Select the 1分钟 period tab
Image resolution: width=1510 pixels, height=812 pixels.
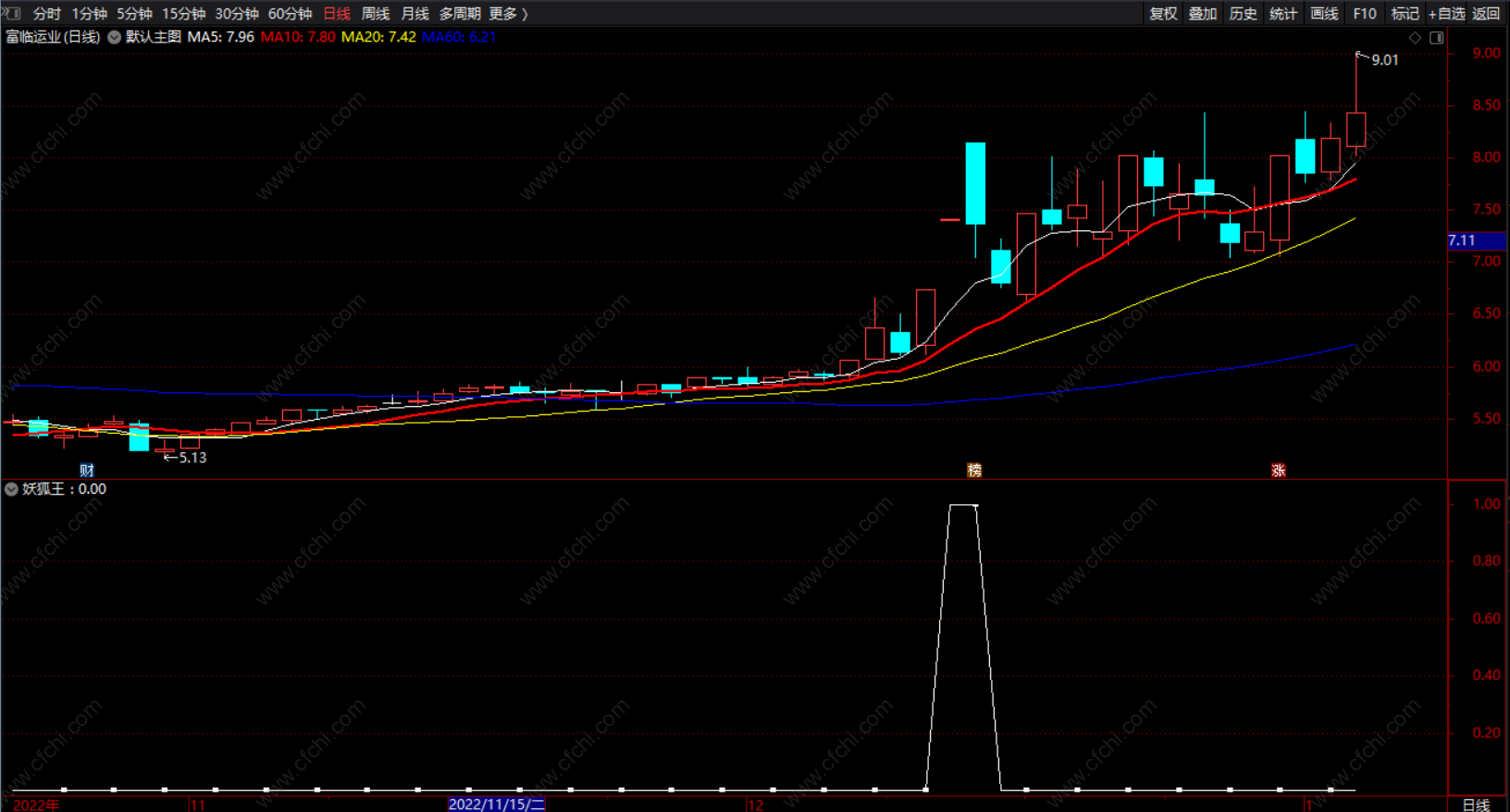click(x=90, y=14)
